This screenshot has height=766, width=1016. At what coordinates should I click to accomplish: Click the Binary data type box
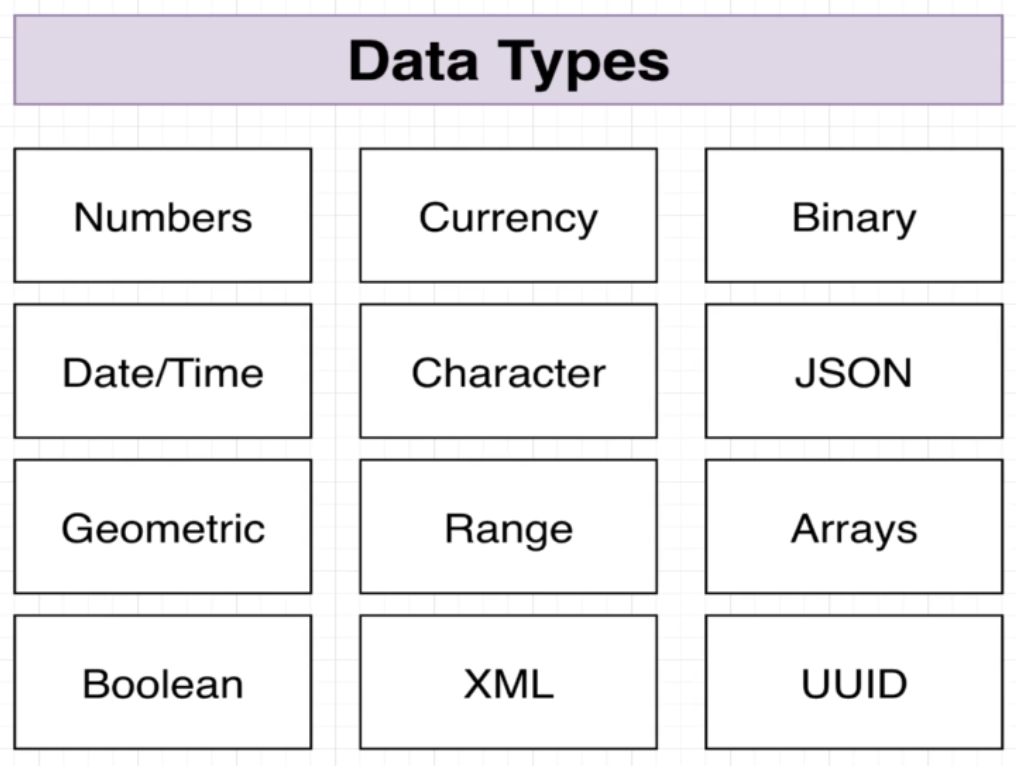point(853,216)
